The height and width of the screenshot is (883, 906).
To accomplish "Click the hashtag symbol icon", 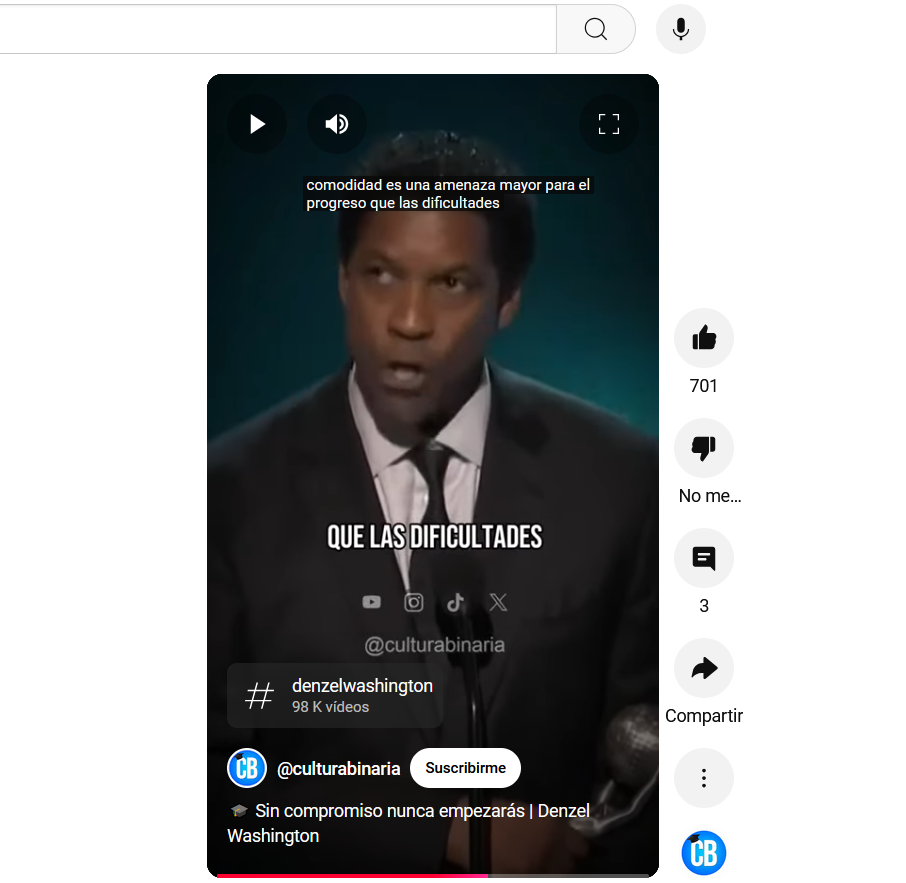I will [259, 696].
